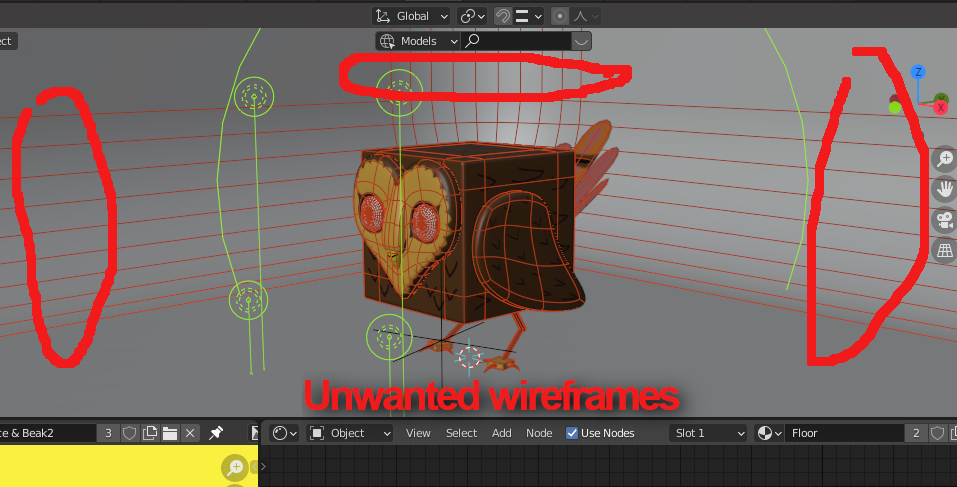Open file folder icon beside Beak2

point(170,433)
